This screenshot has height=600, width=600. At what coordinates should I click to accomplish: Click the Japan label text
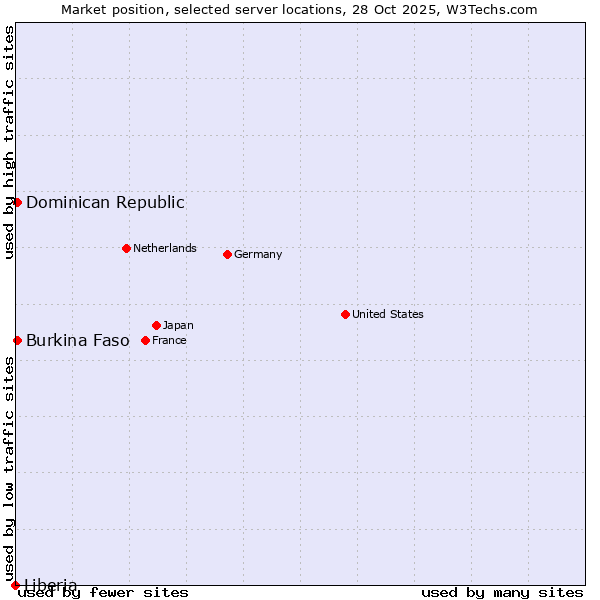coord(178,325)
